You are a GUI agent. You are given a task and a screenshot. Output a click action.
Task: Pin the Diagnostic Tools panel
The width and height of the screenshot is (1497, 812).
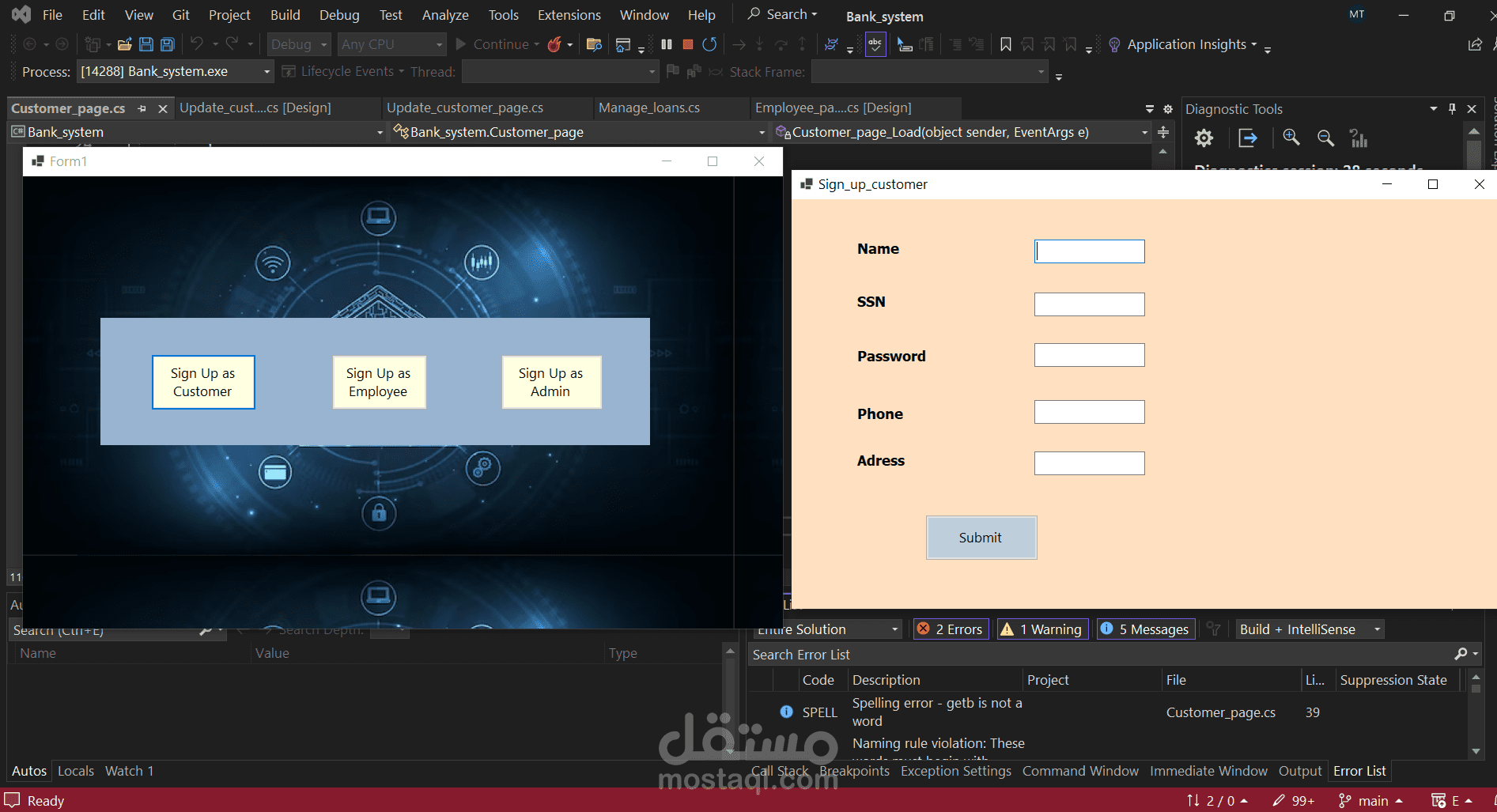pos(1452,108)
